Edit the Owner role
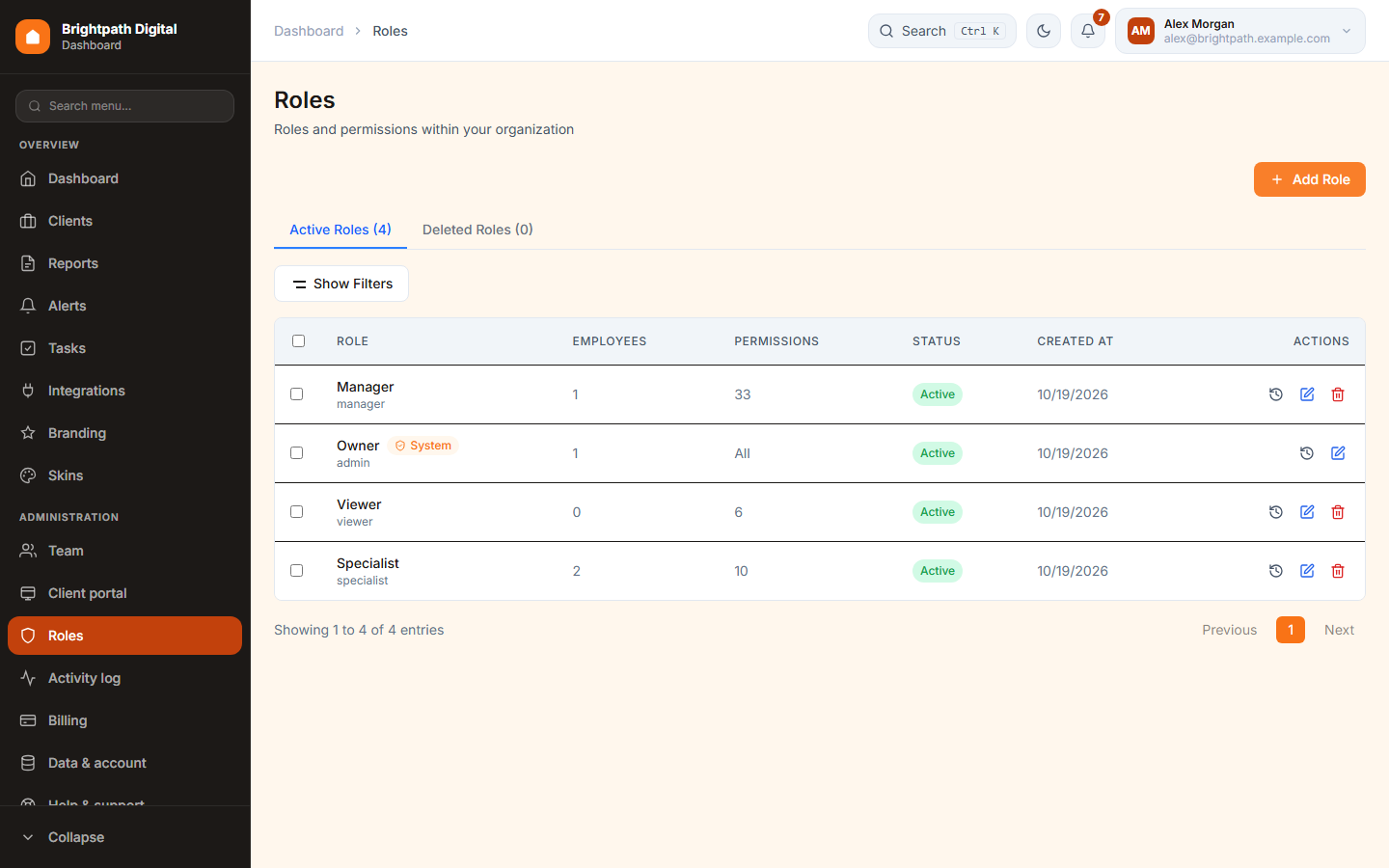This screenshot has height=868, width=1389. tap(1338, 453)
